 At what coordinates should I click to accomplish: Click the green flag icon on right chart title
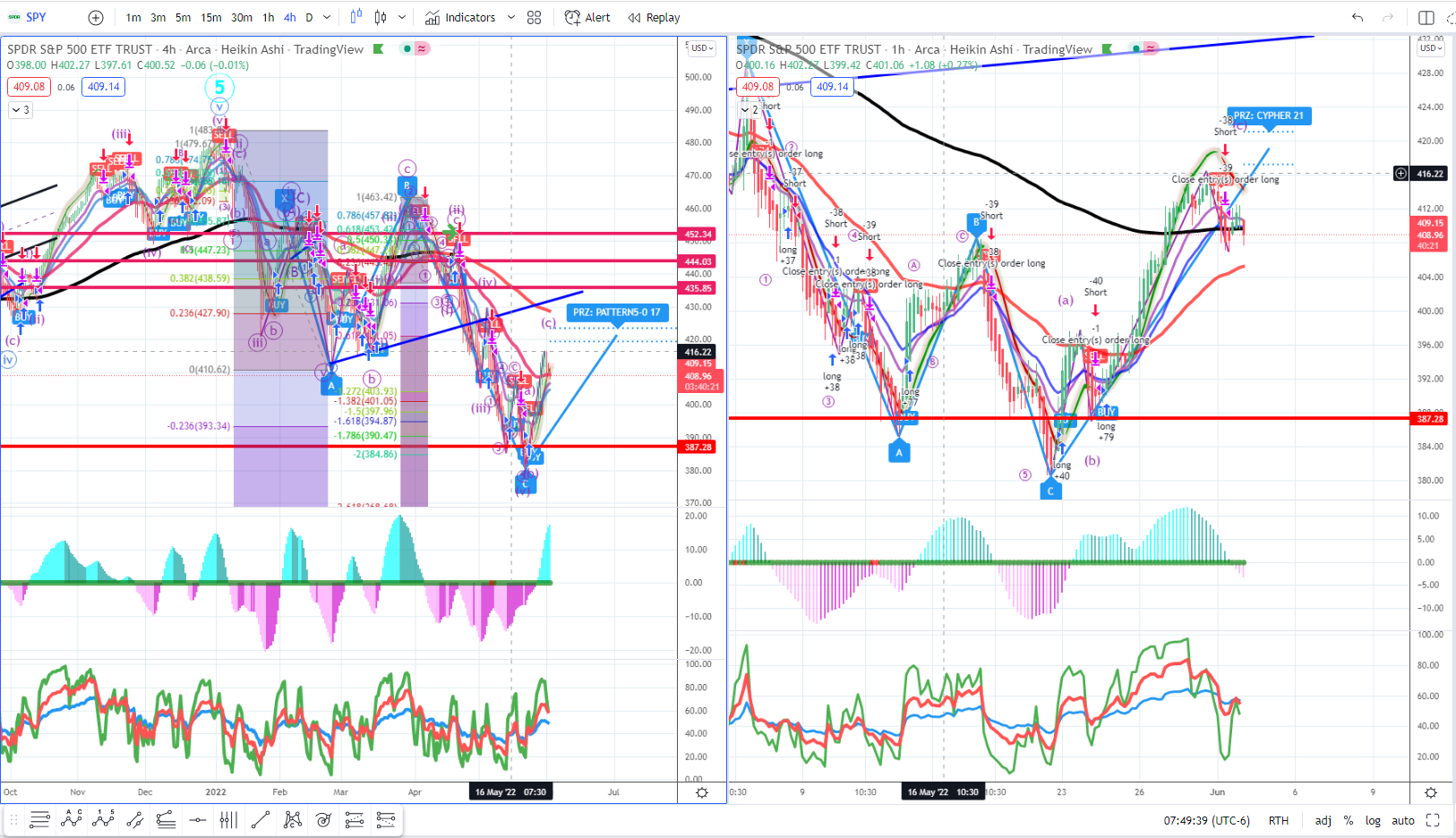pyautogui.click(x=1108, y=48)
